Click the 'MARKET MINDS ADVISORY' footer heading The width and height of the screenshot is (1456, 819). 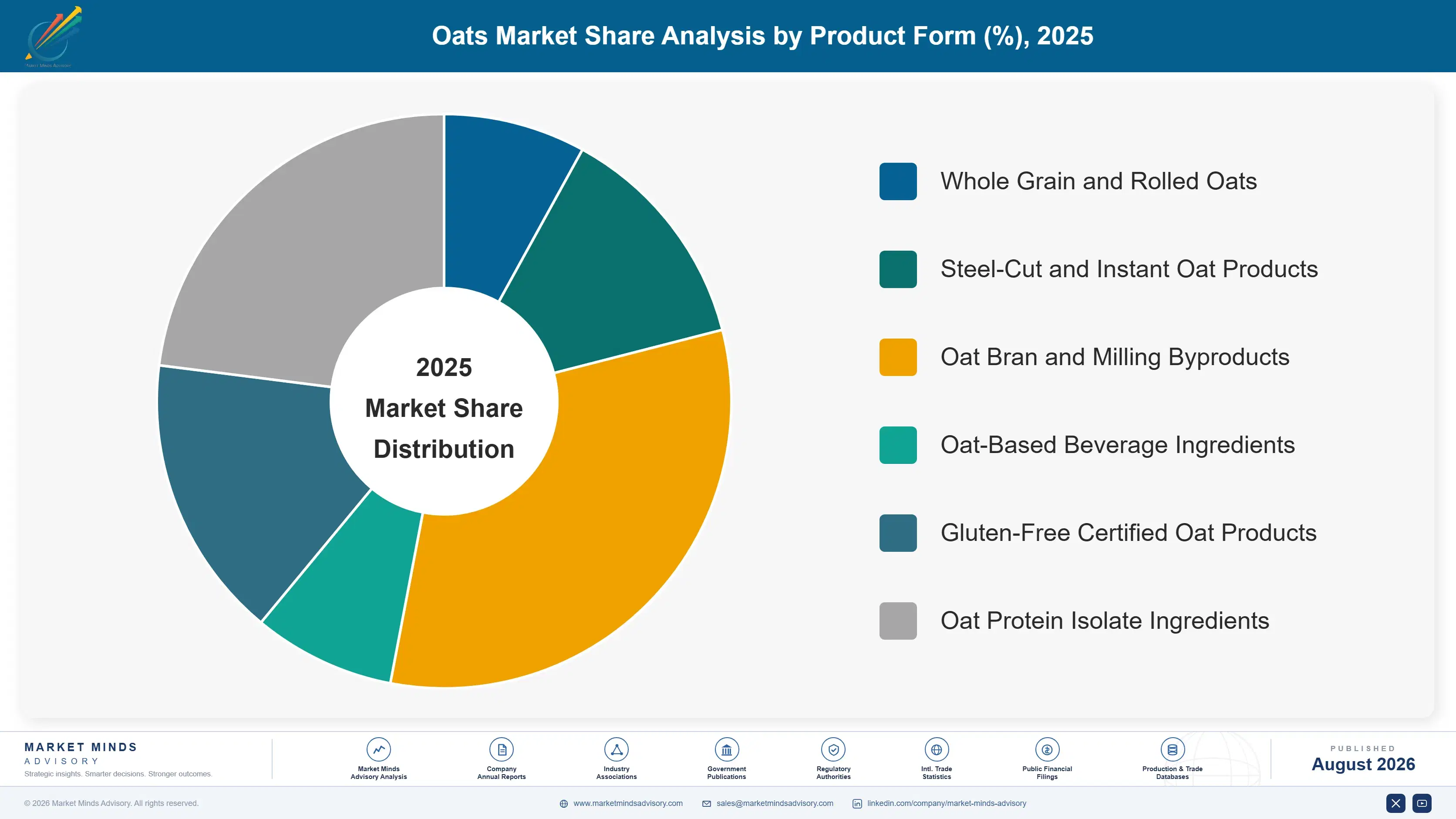[x=80, y=753]
